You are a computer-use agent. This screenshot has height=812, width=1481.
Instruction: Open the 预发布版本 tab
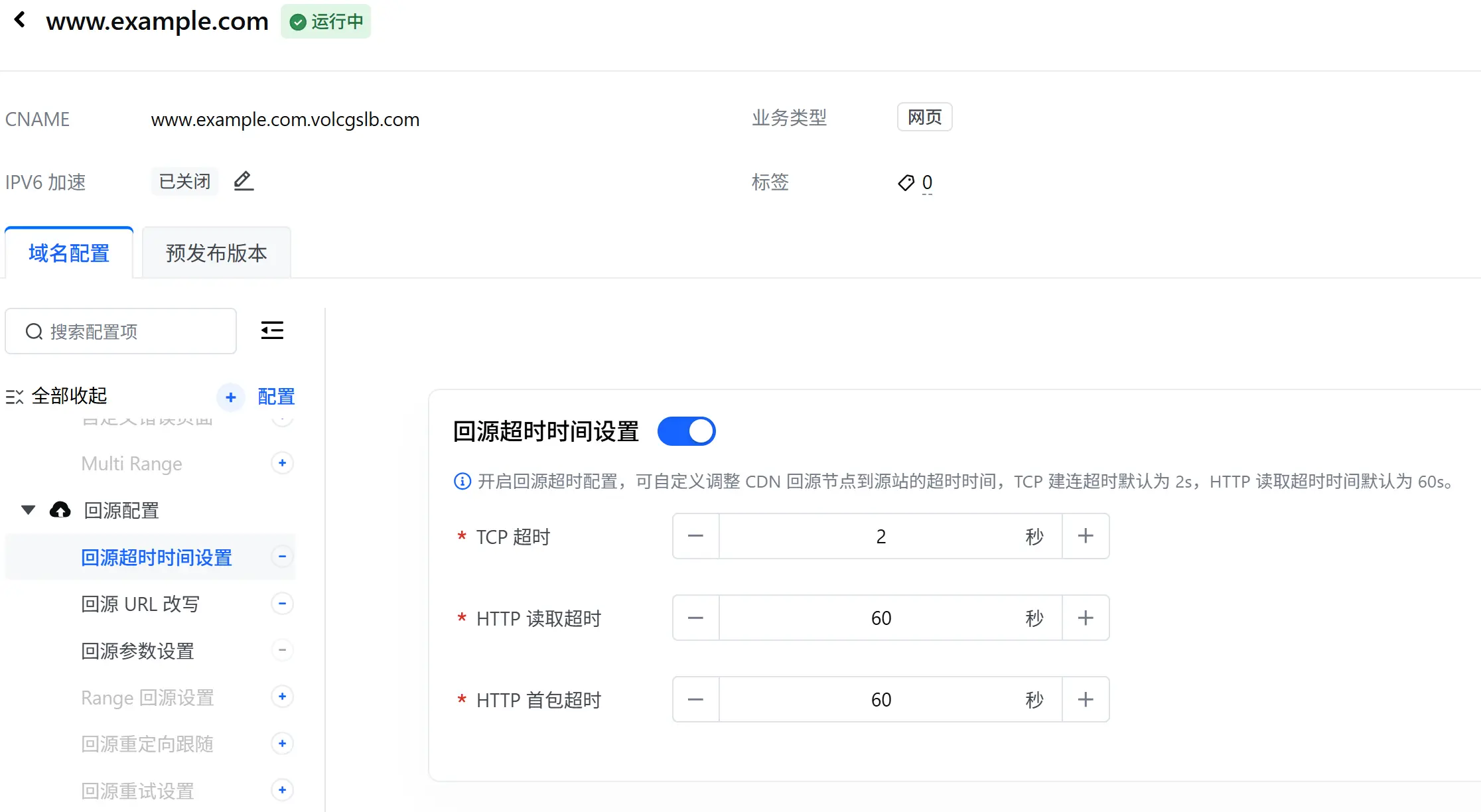point(216,253)
